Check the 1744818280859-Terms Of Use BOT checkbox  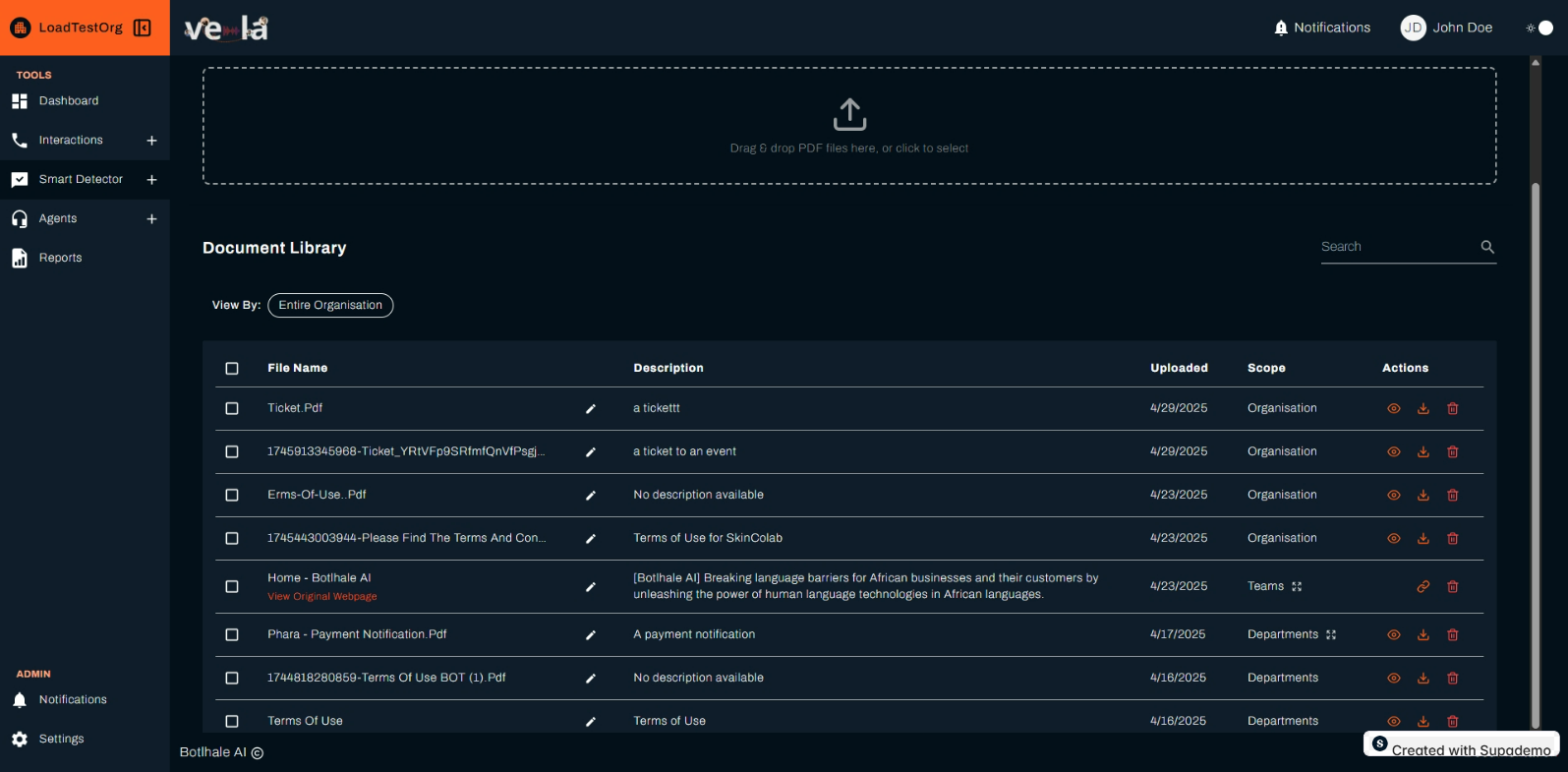point(232,678)
